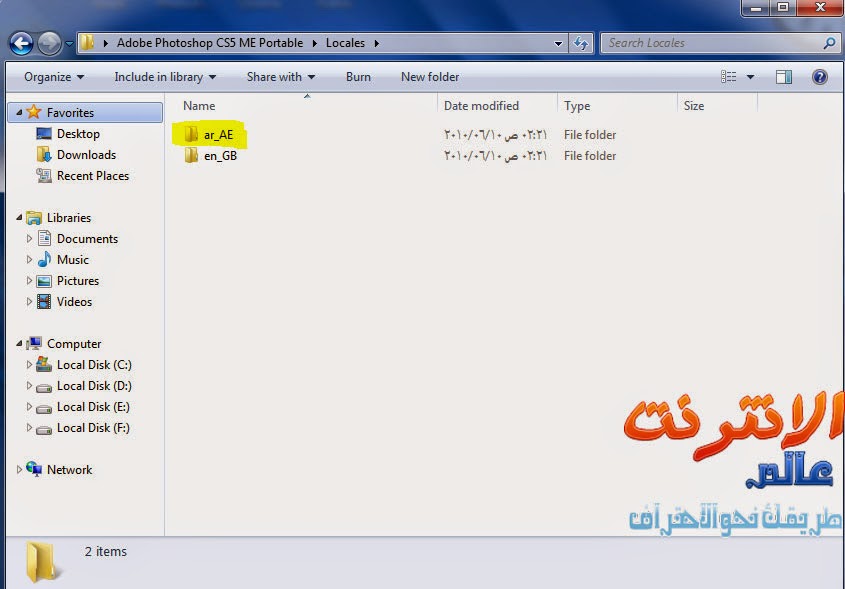Open Local Disk (F:)
This screenshot has width=845, height=589.
tap(93, 428)
